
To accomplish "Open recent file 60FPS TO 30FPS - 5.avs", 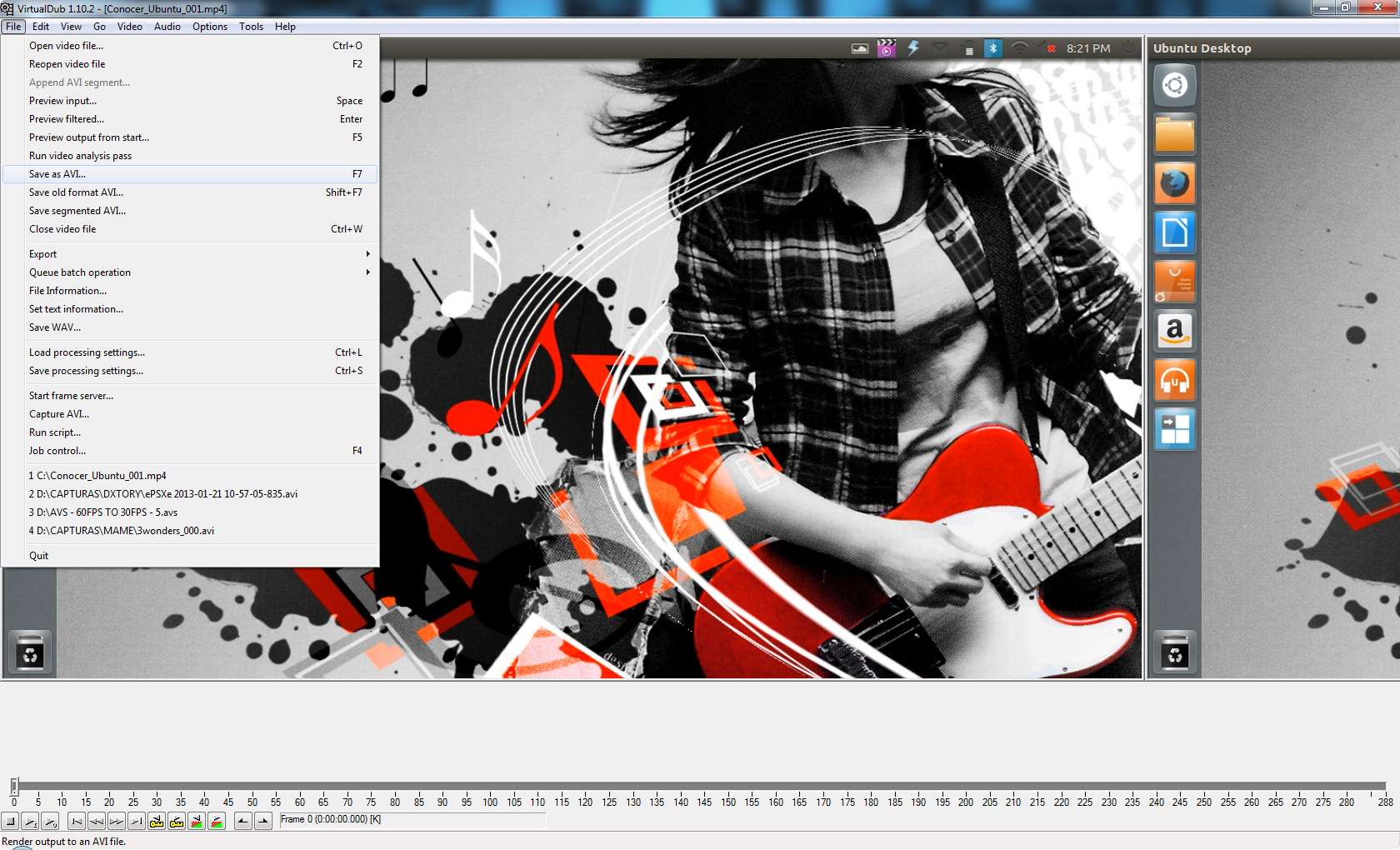I will [190, 512].
